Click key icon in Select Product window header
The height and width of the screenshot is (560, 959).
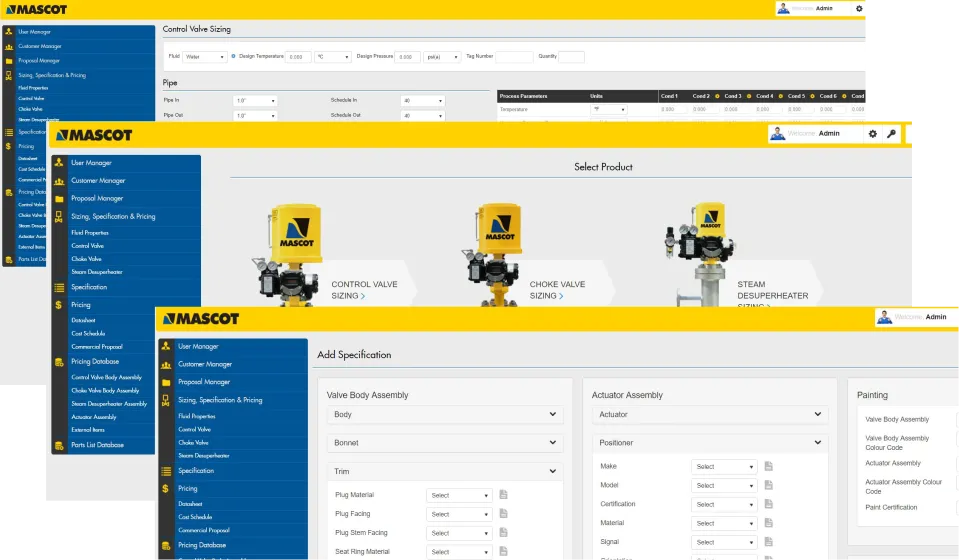pos(892,133)
